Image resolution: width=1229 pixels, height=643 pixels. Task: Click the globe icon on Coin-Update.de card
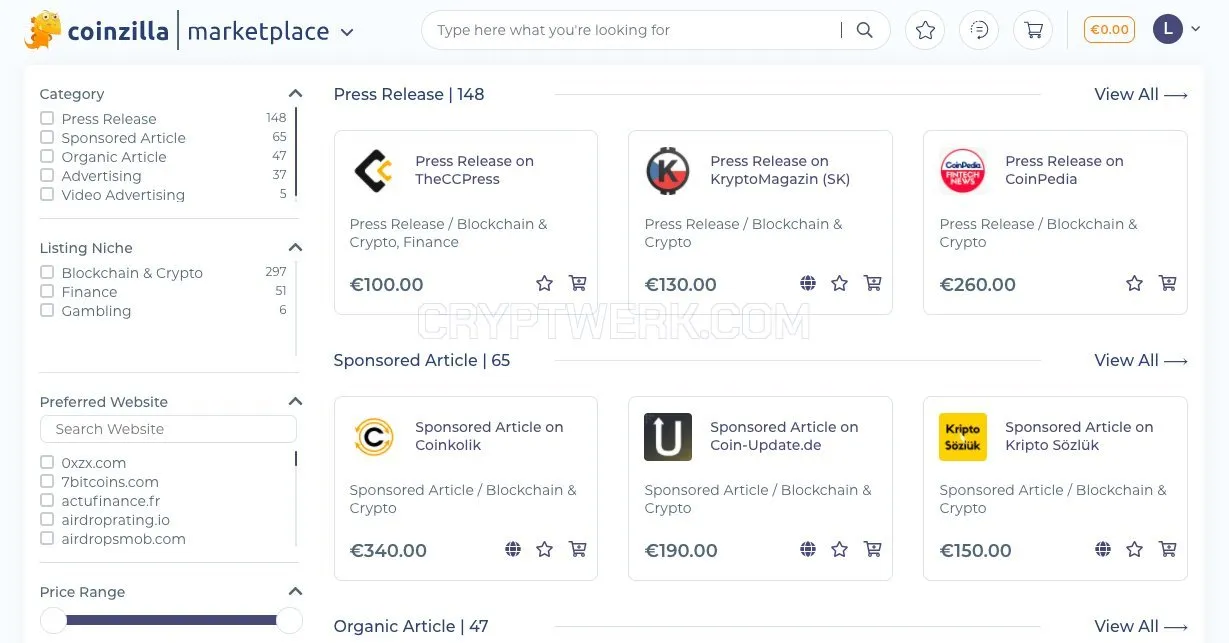[x=808, y=550]
